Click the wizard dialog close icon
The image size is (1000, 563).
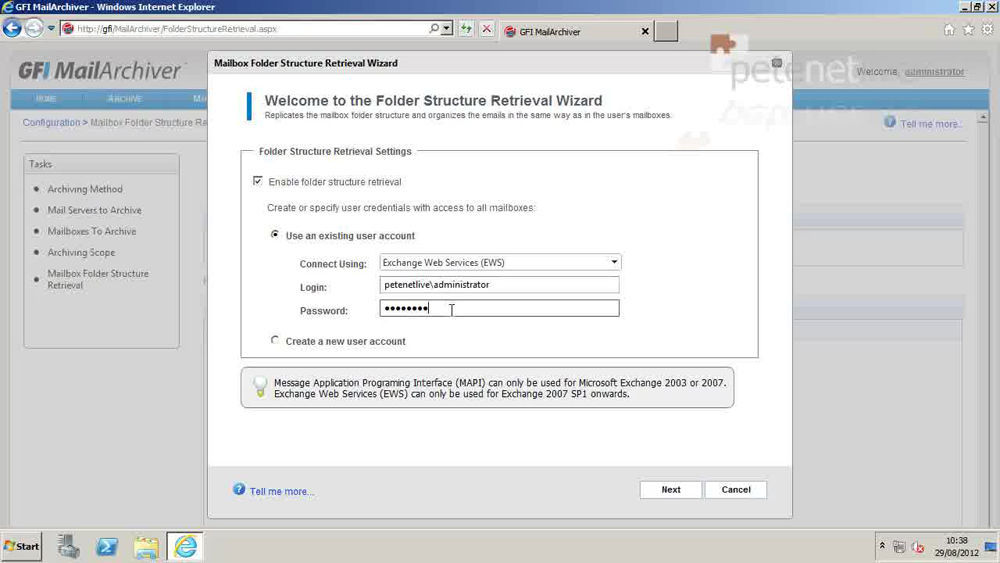[x=777, y=62]
